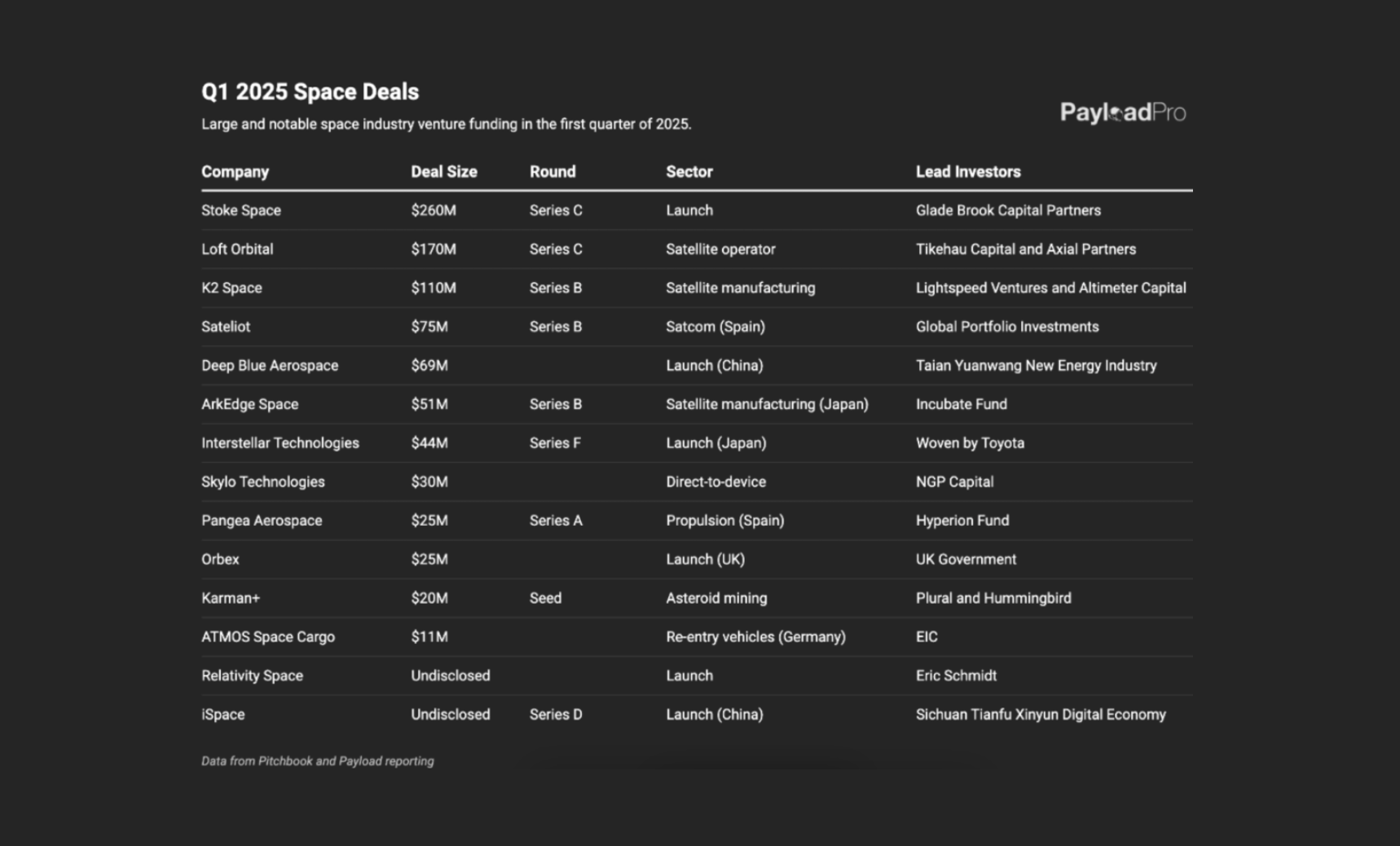Select the 'Direct-to-device' sector cell

click(x=715, y=482)
